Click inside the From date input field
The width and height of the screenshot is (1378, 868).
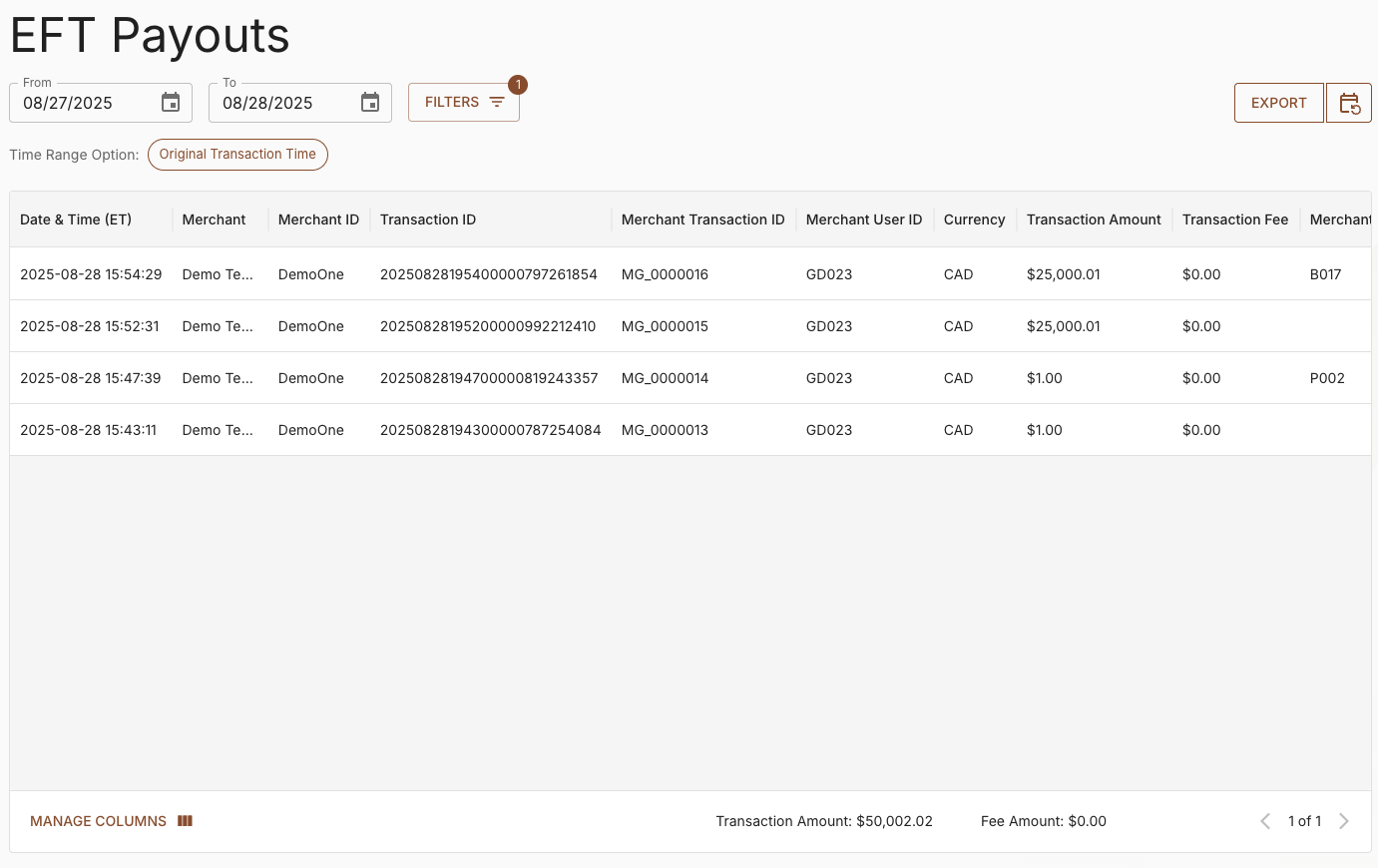85,103
